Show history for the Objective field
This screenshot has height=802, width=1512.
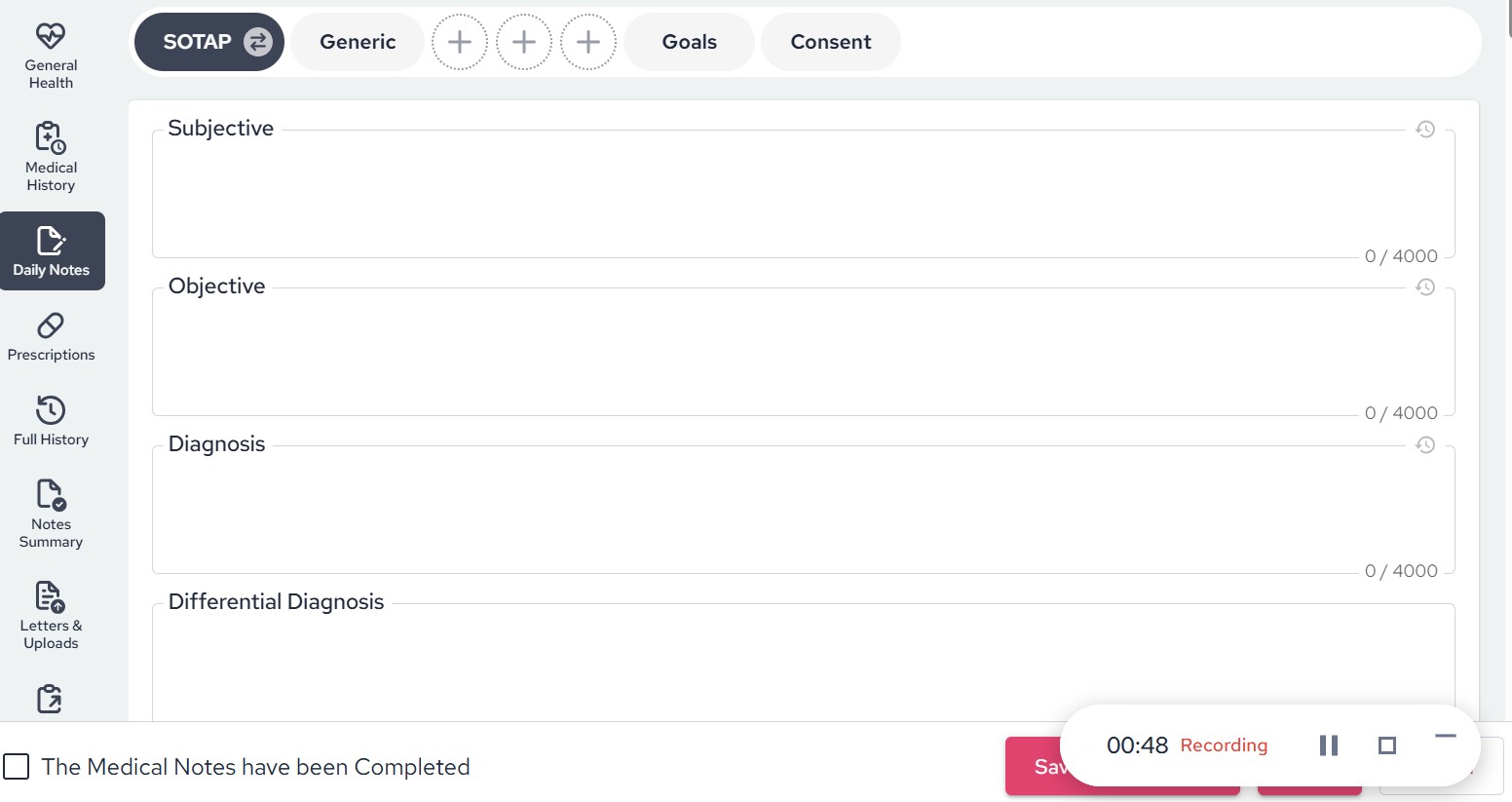click(x=1425, y=286)
